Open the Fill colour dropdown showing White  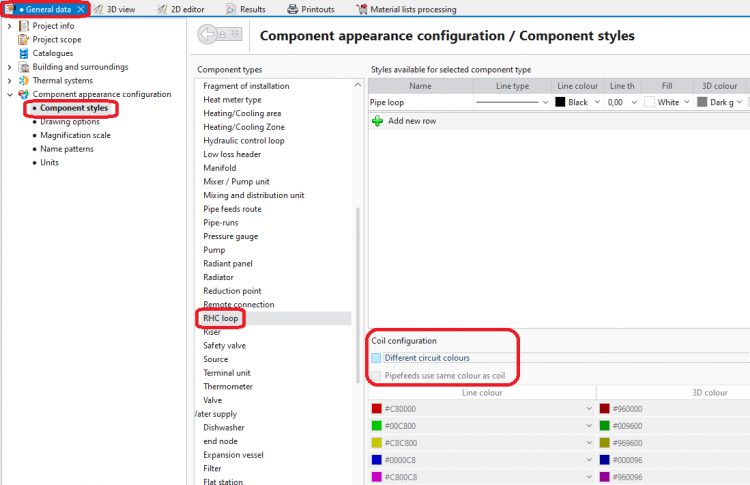689,102
